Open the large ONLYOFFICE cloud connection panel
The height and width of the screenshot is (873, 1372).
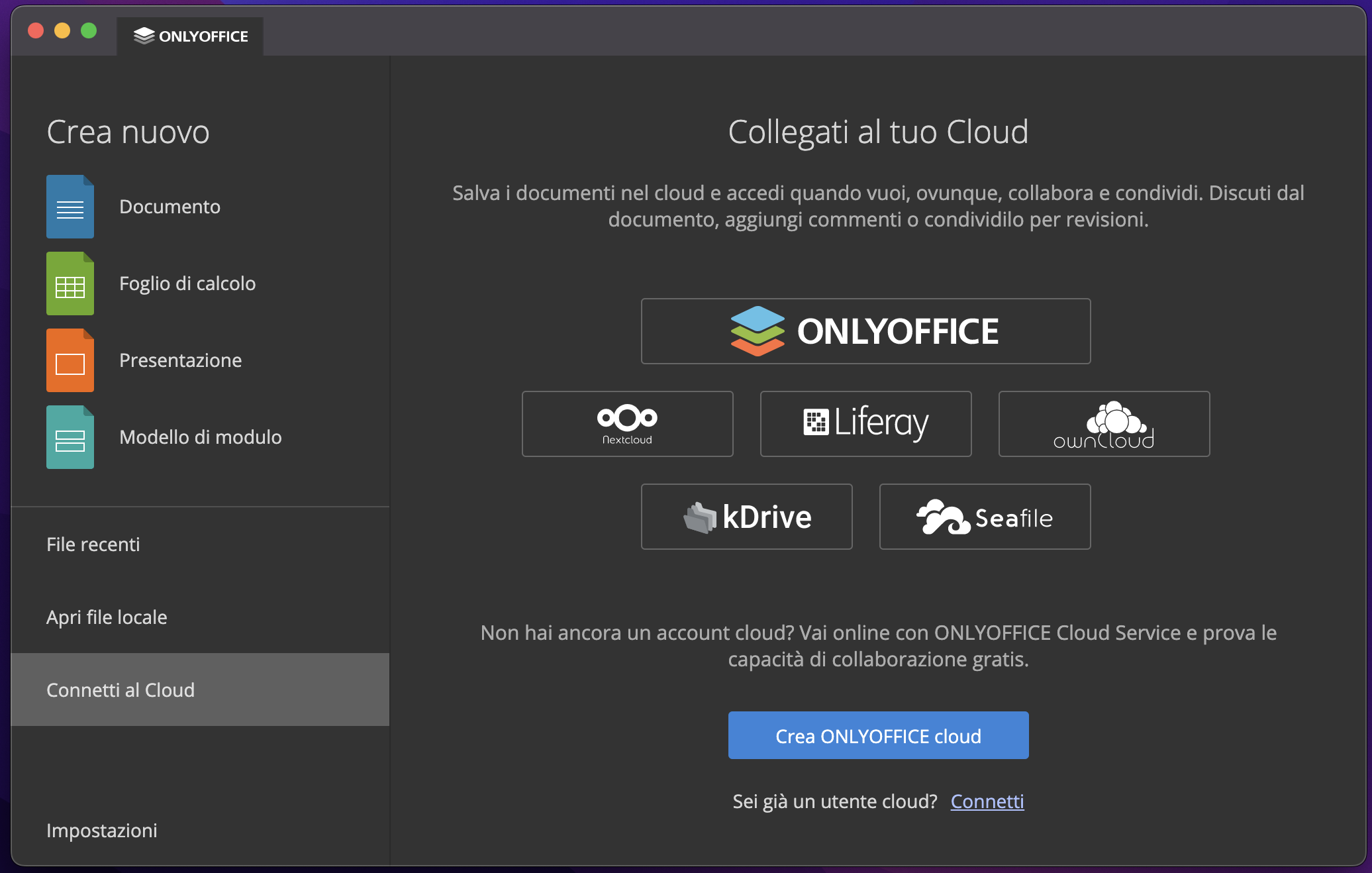(x=865, y=331)
